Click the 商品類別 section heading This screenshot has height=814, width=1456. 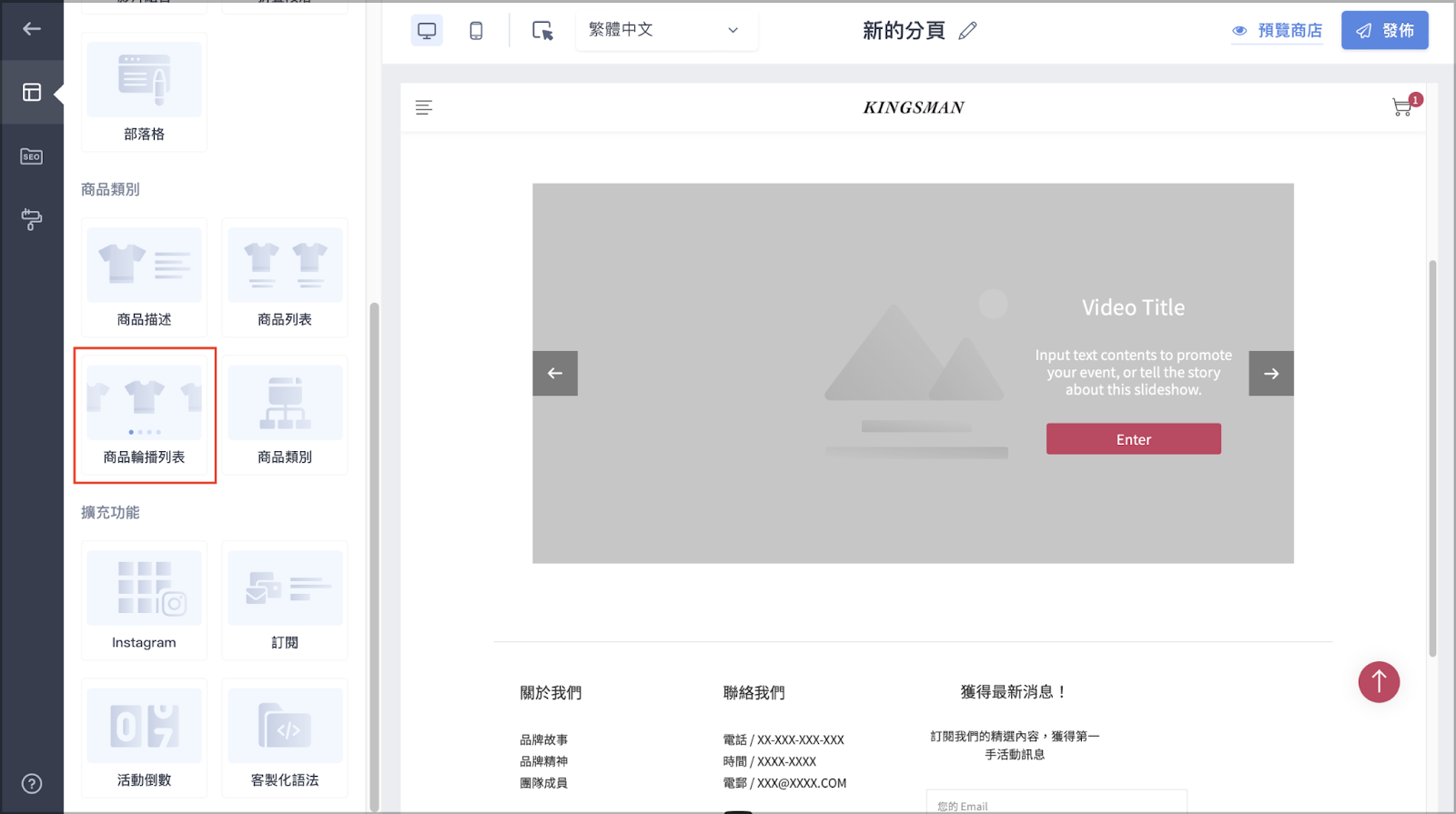110,190
